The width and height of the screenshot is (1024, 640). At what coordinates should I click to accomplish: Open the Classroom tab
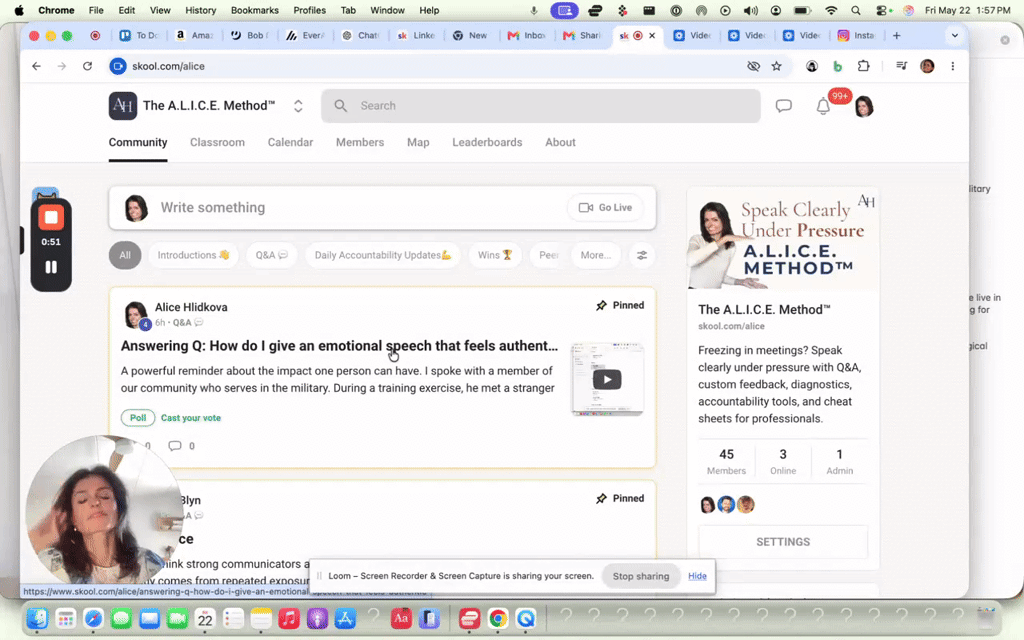(217, 142)
